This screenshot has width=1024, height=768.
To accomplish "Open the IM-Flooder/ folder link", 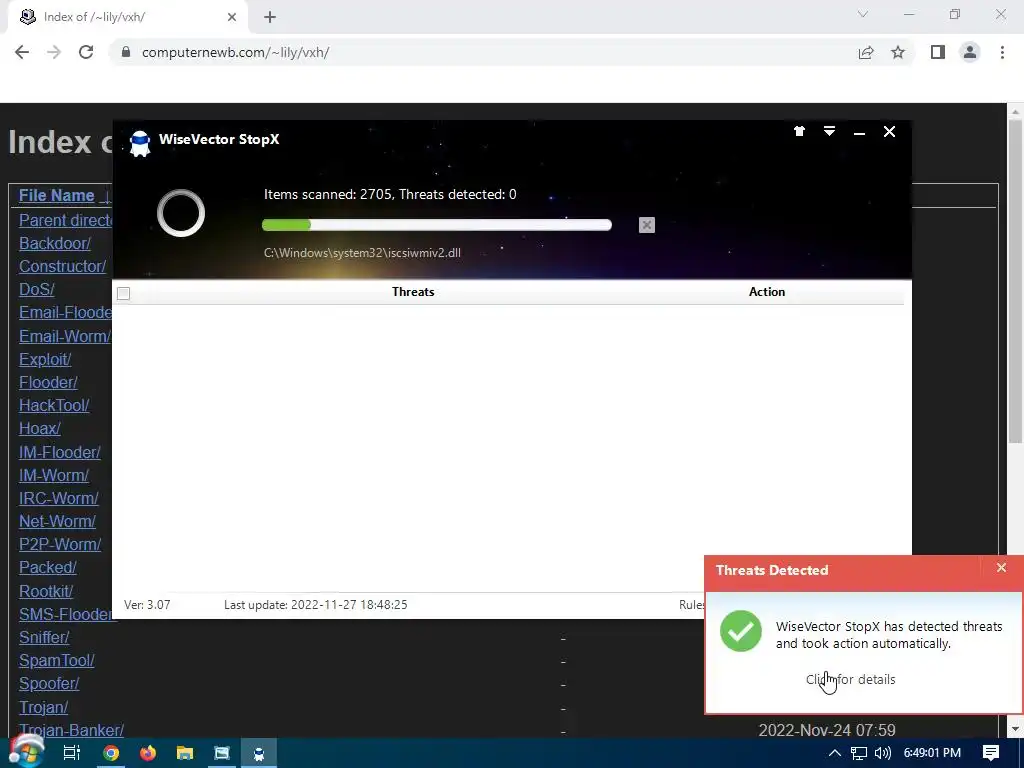I will [59, 452].
